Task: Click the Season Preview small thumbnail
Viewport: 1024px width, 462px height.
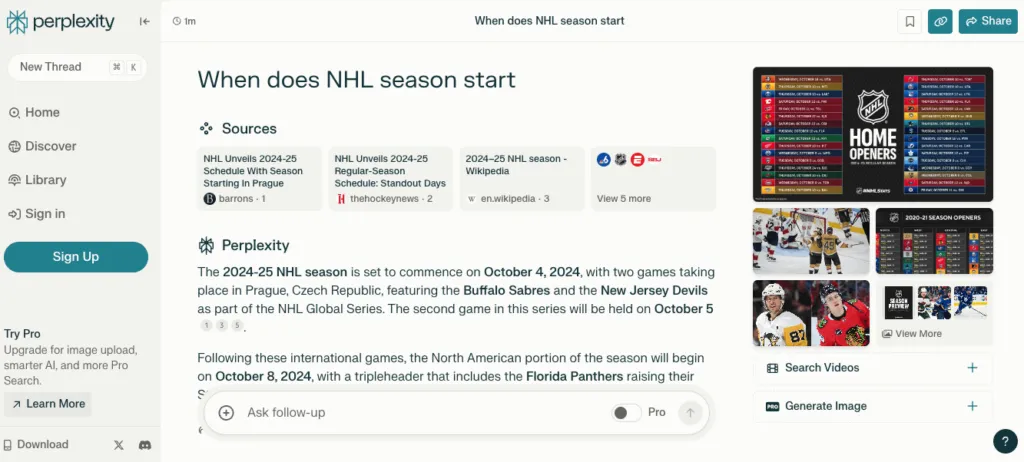Action: [x=899, y=303]
